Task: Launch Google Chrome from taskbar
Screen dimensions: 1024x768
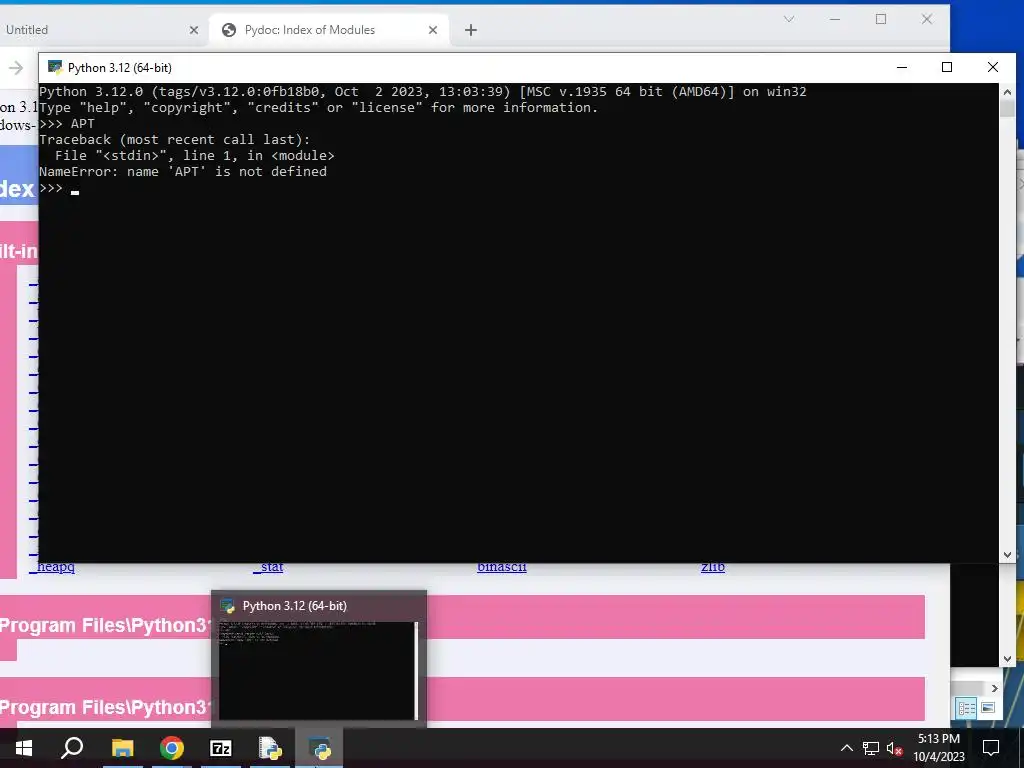Action: click(x=172, y=748)
